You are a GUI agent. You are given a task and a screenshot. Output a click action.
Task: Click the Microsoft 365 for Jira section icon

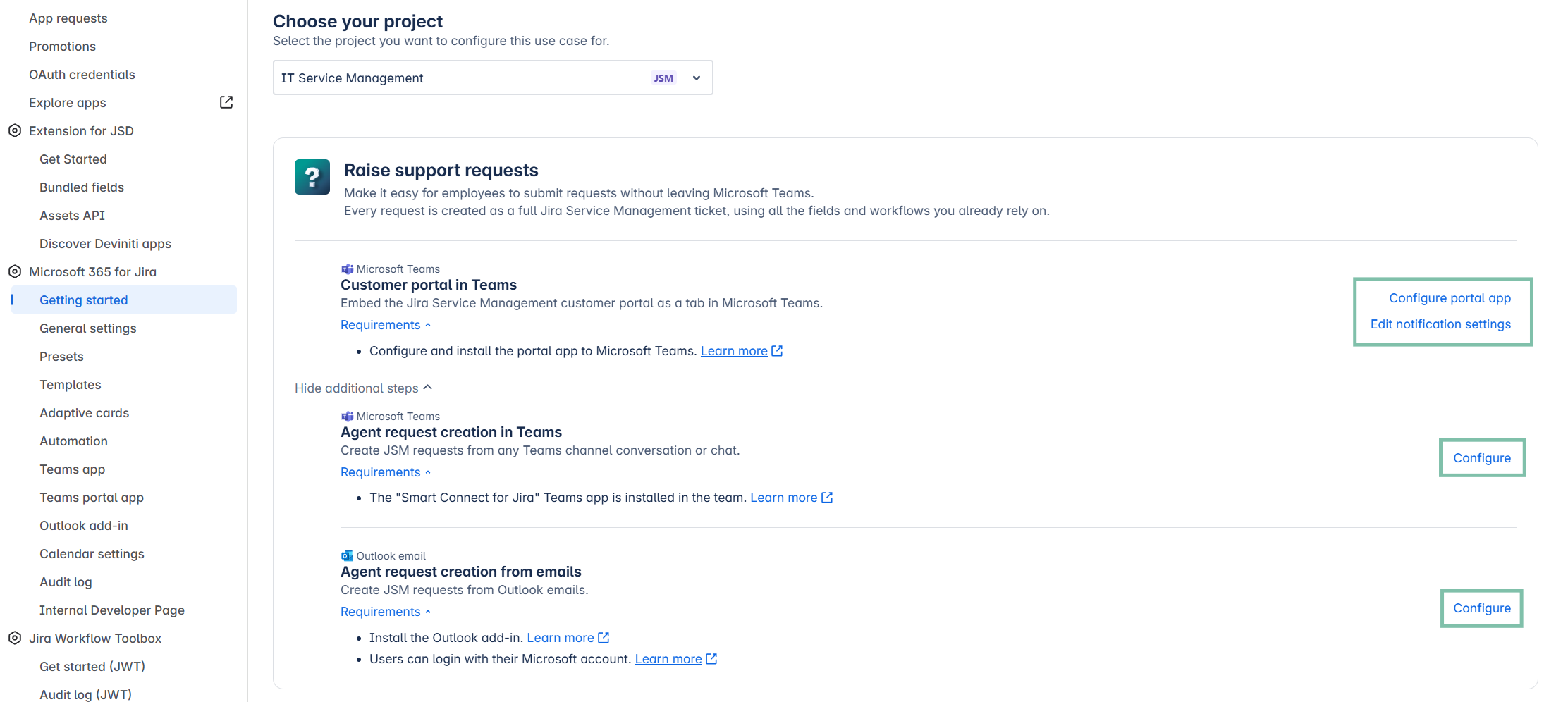point(15,272)
